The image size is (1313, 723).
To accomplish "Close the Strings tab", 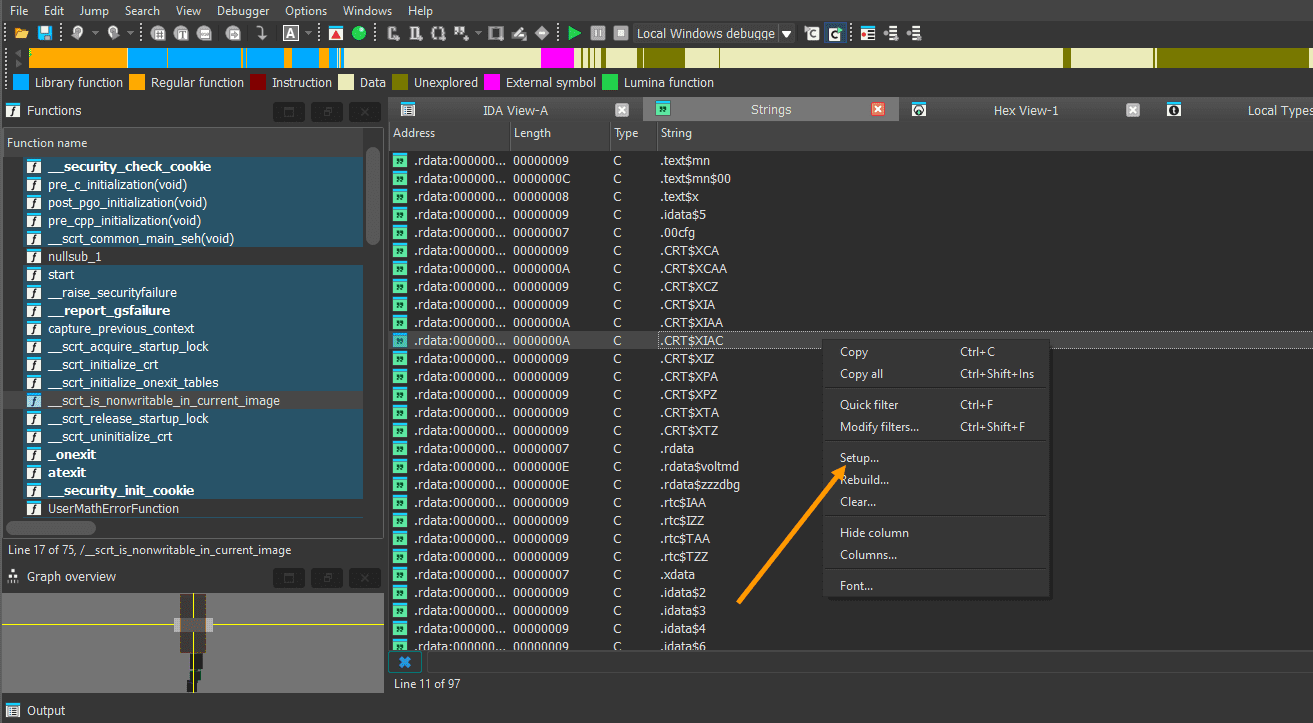I will point(878,110).
